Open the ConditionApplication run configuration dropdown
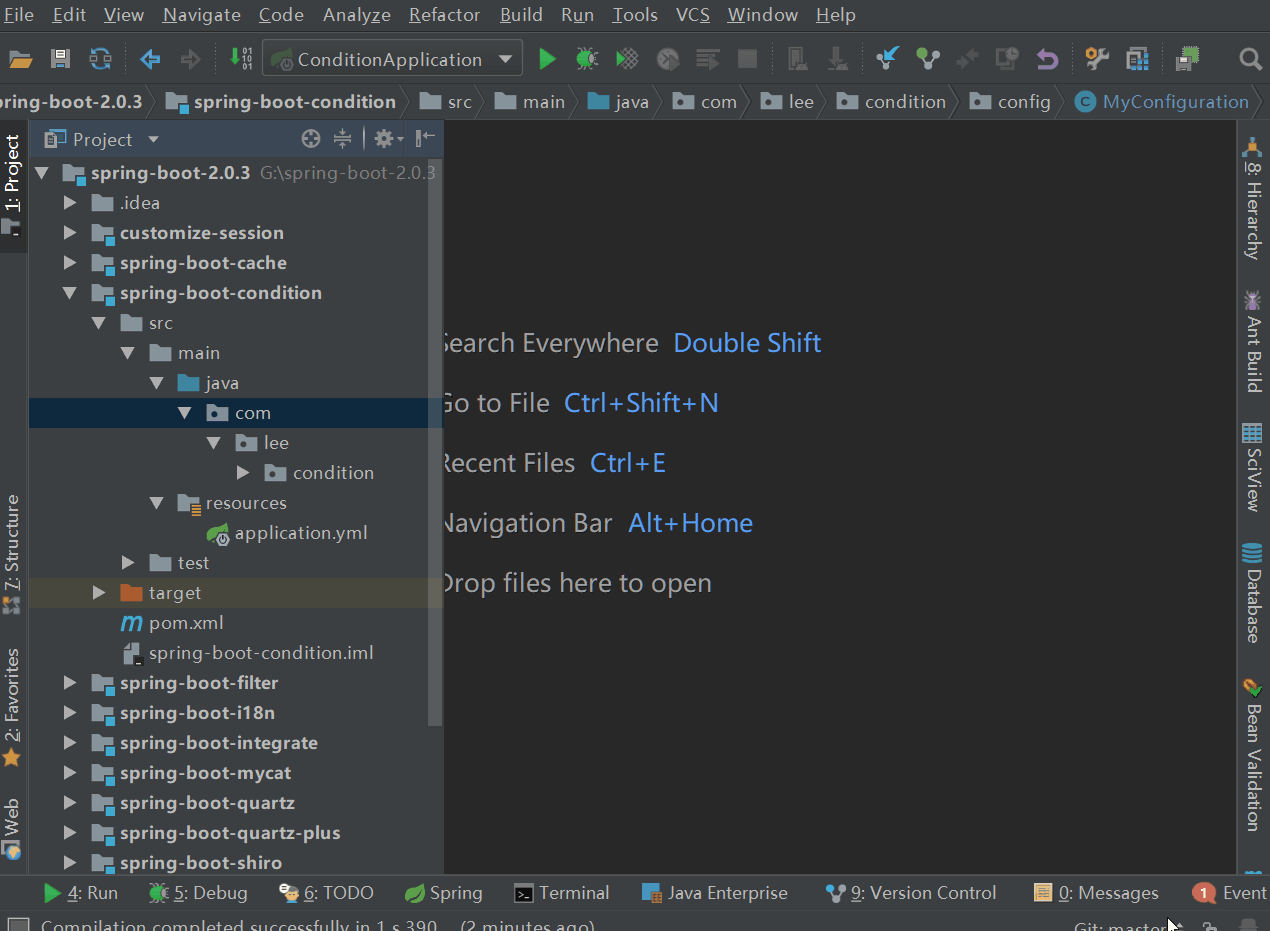This screenshot has width=1270, height=931. click(392, 59)
